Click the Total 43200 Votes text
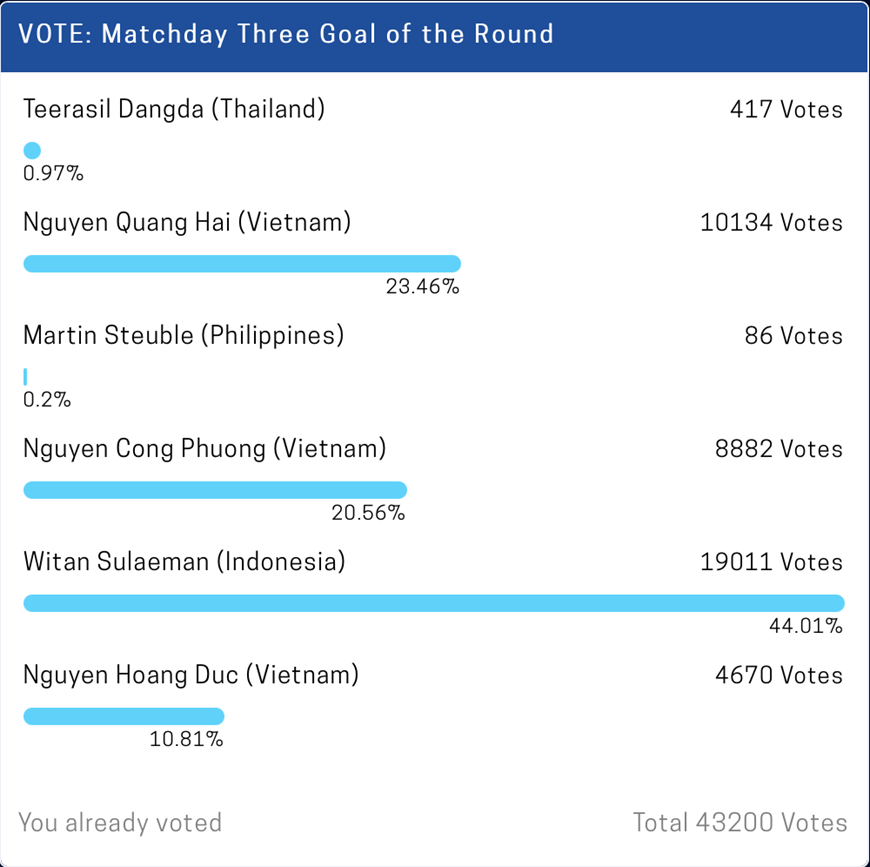870x867 pixels. tap(740, 823)
